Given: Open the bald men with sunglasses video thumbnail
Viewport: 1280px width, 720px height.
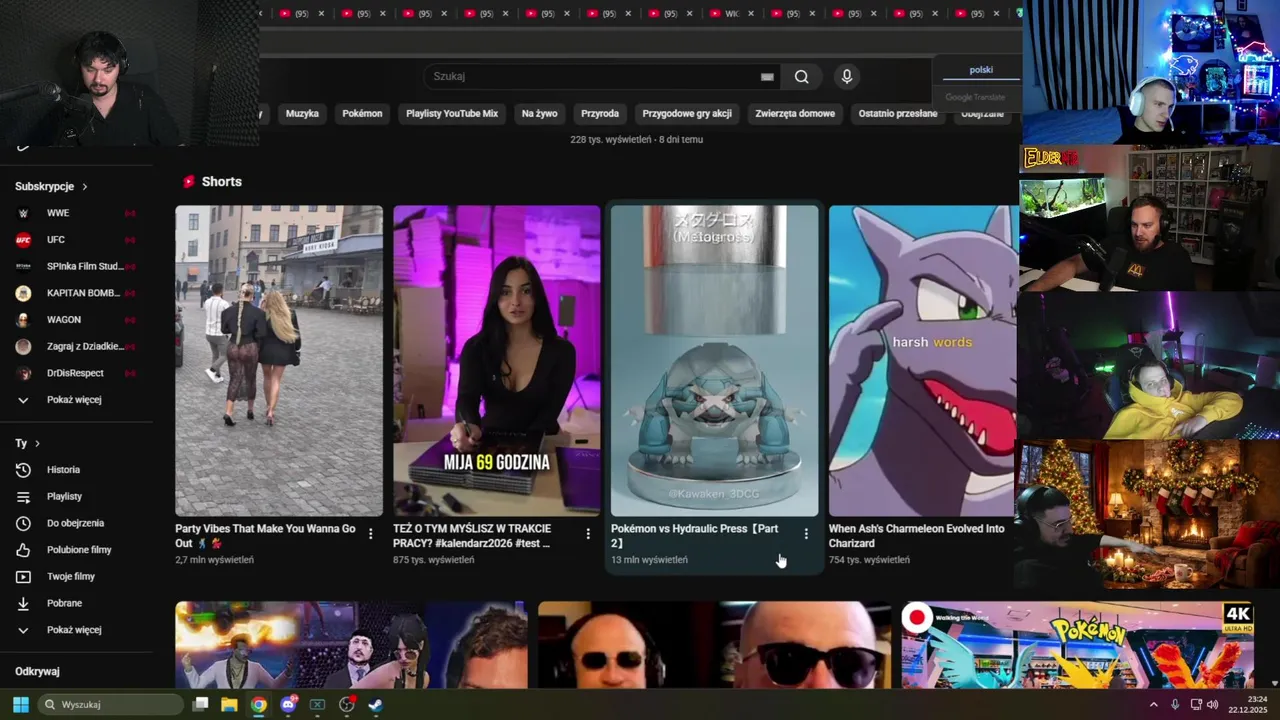Looking at the screenshot, I should [714, 645].
